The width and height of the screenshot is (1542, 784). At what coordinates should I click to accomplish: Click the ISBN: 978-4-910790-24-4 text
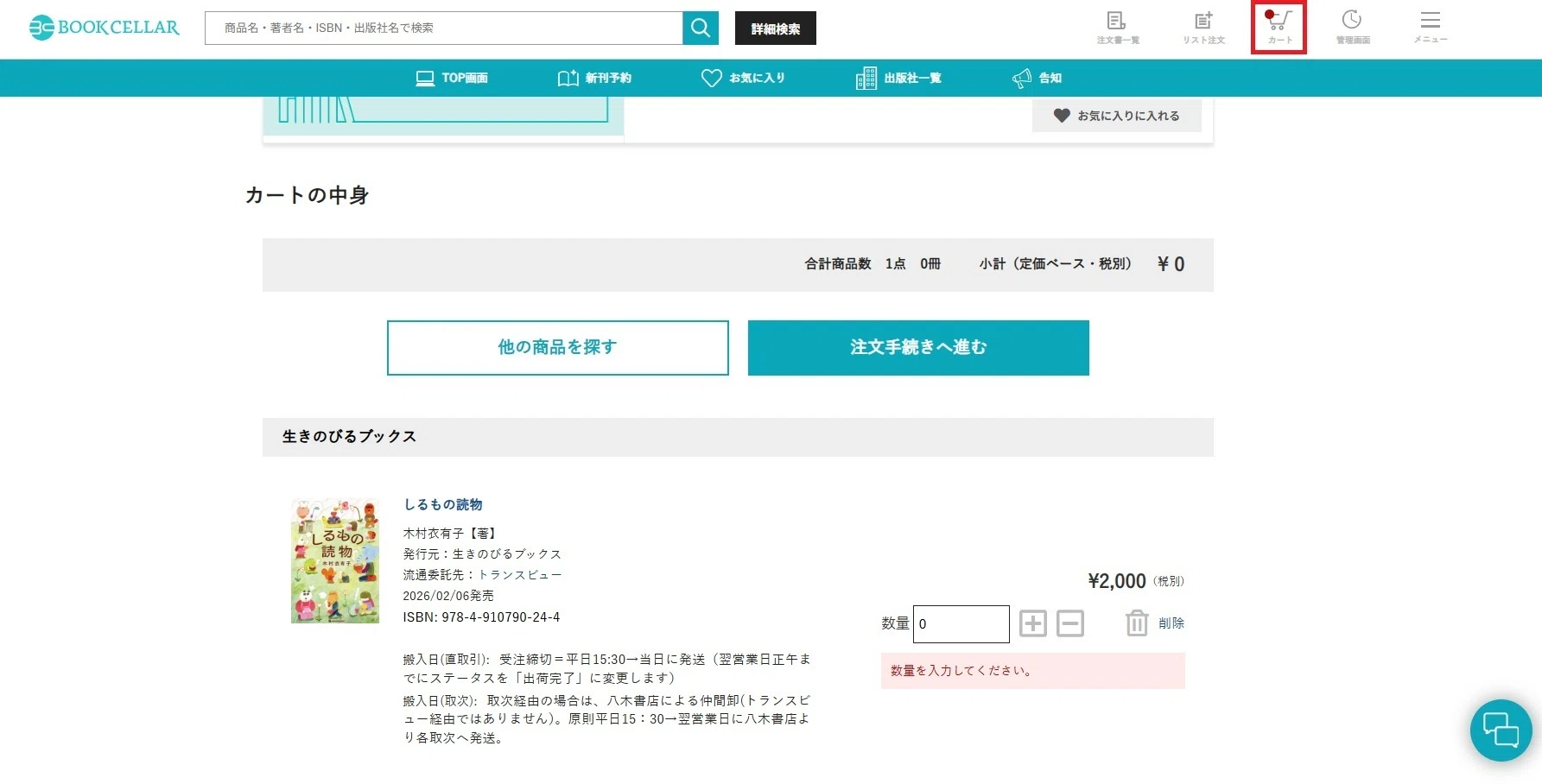(x=481, y=616)
